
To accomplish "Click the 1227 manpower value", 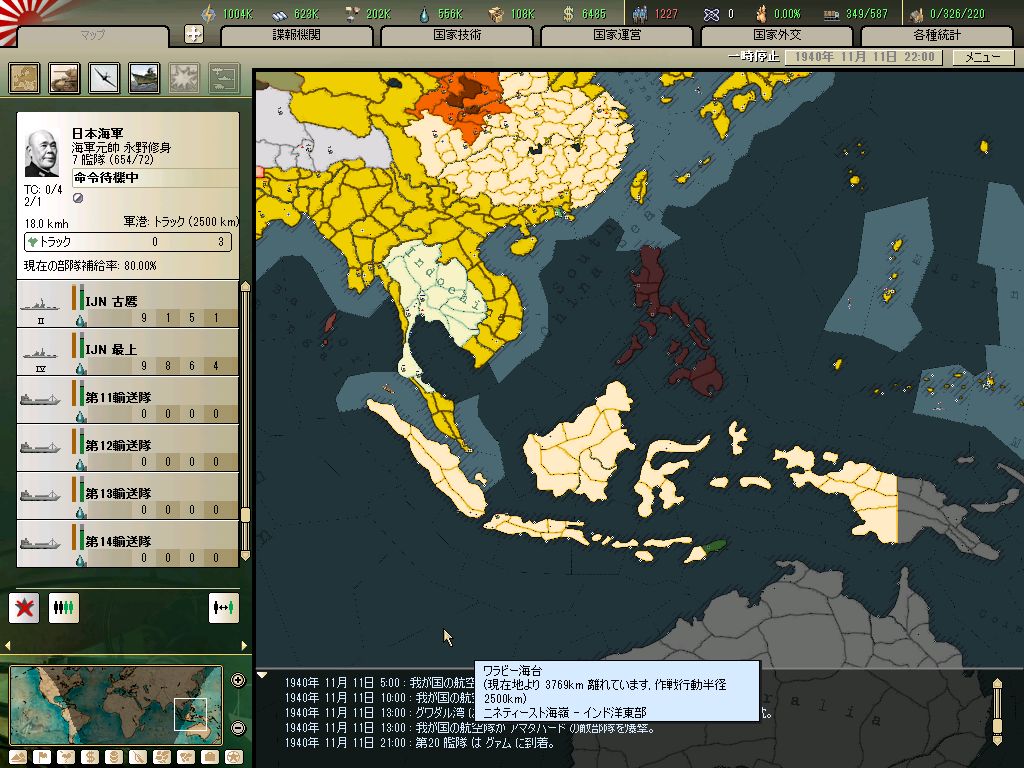I will (665, 14).
